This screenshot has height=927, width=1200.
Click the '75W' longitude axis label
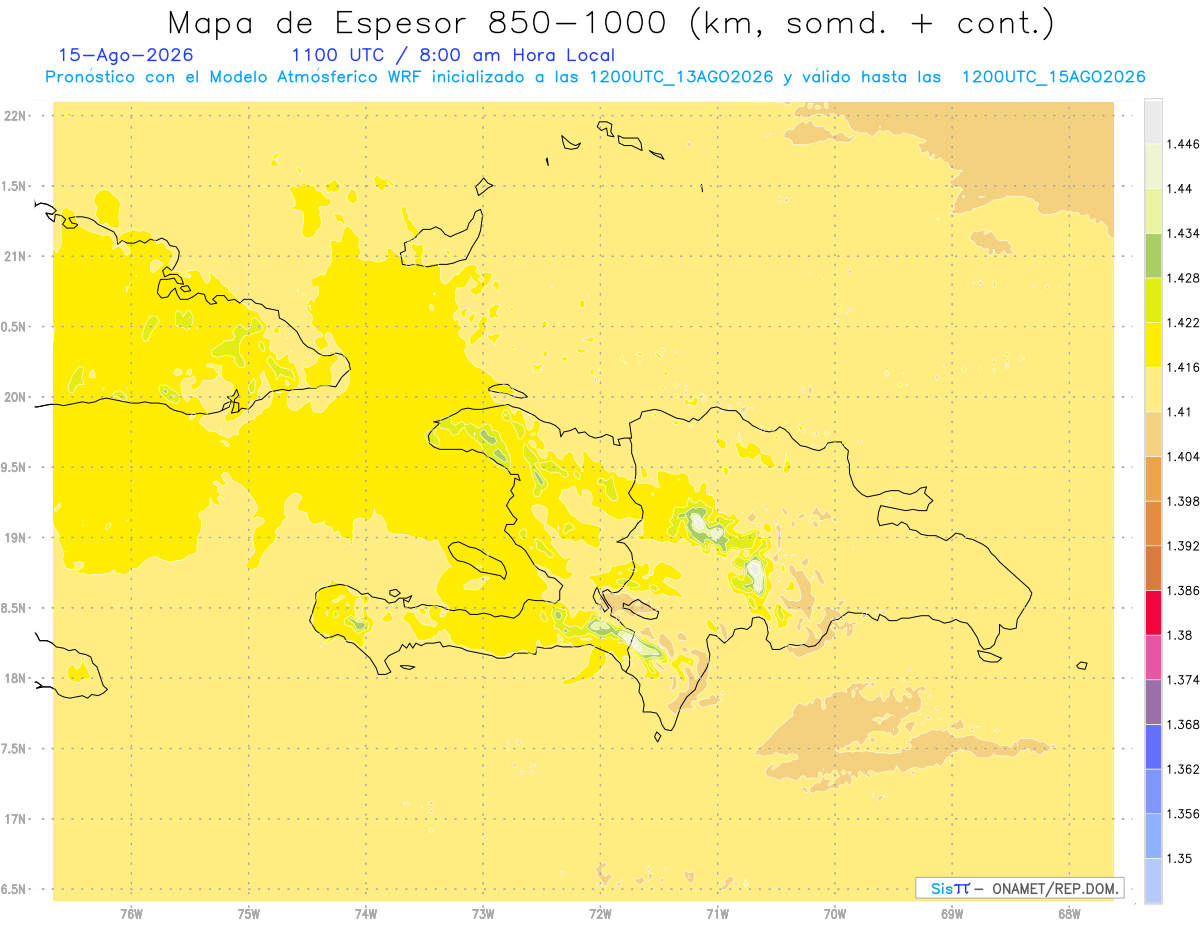[x=249, y=914]
